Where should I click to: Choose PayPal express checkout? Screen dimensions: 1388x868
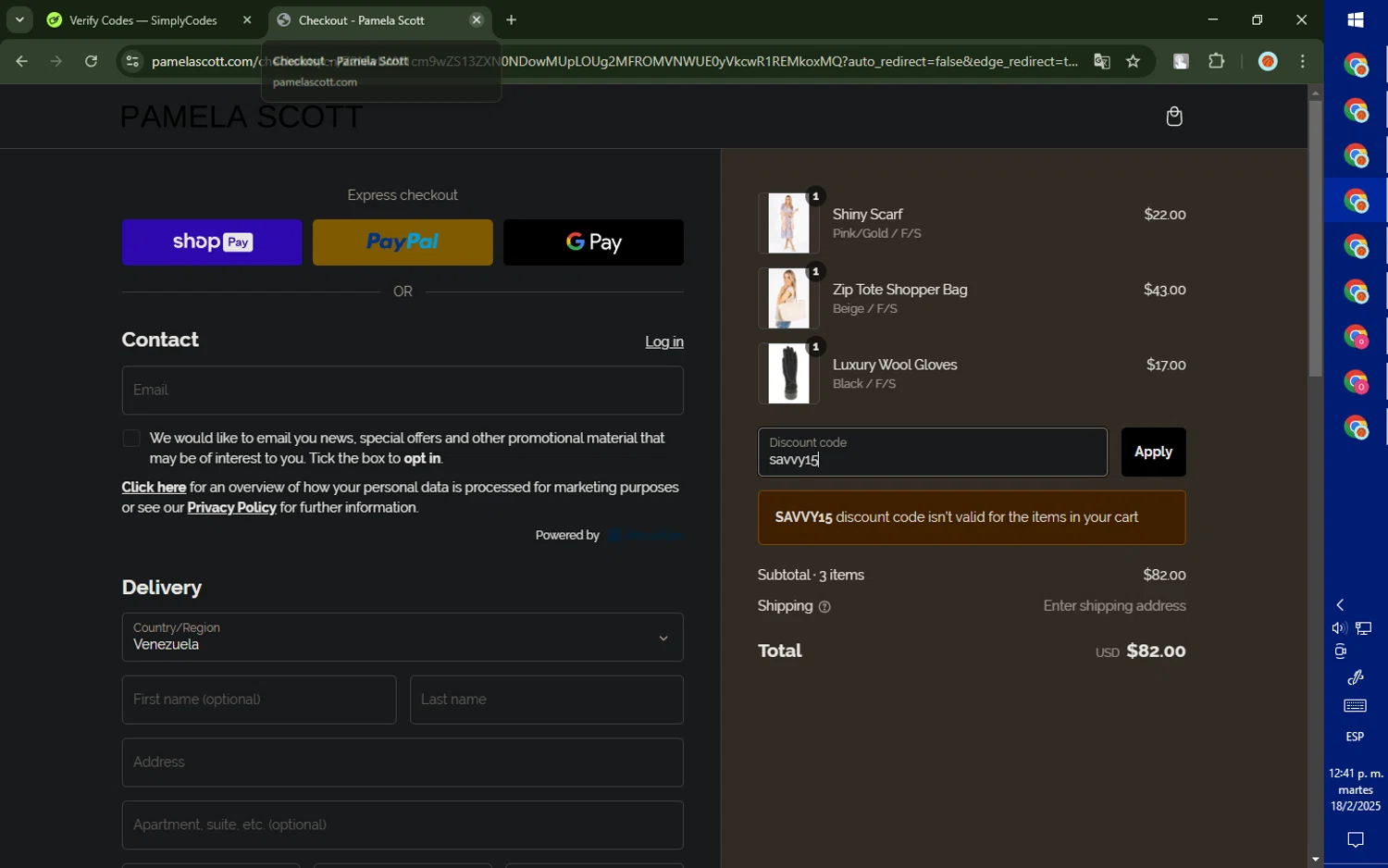(x=403, y=242)
